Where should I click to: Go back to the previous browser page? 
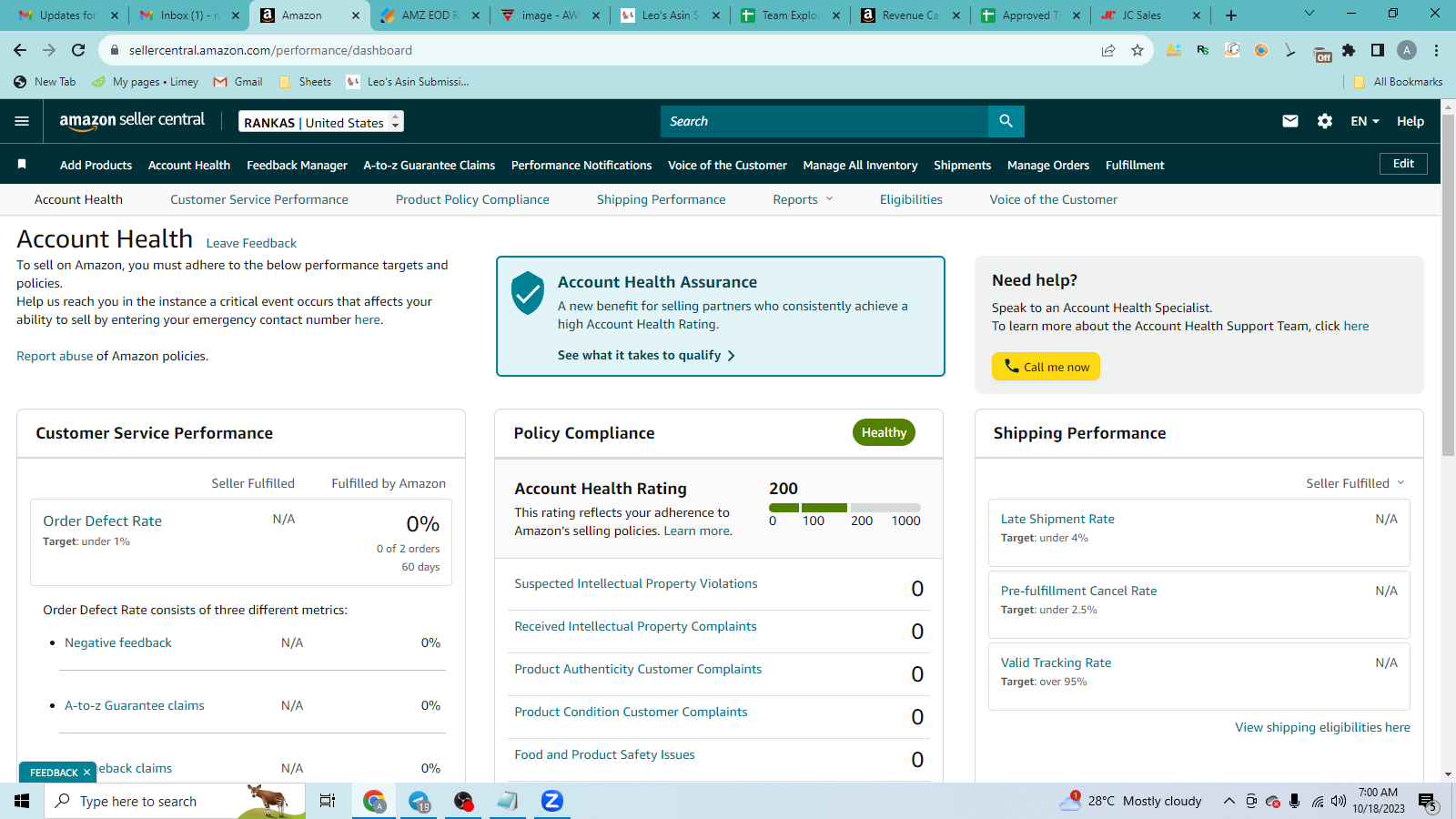pos(20,50)
